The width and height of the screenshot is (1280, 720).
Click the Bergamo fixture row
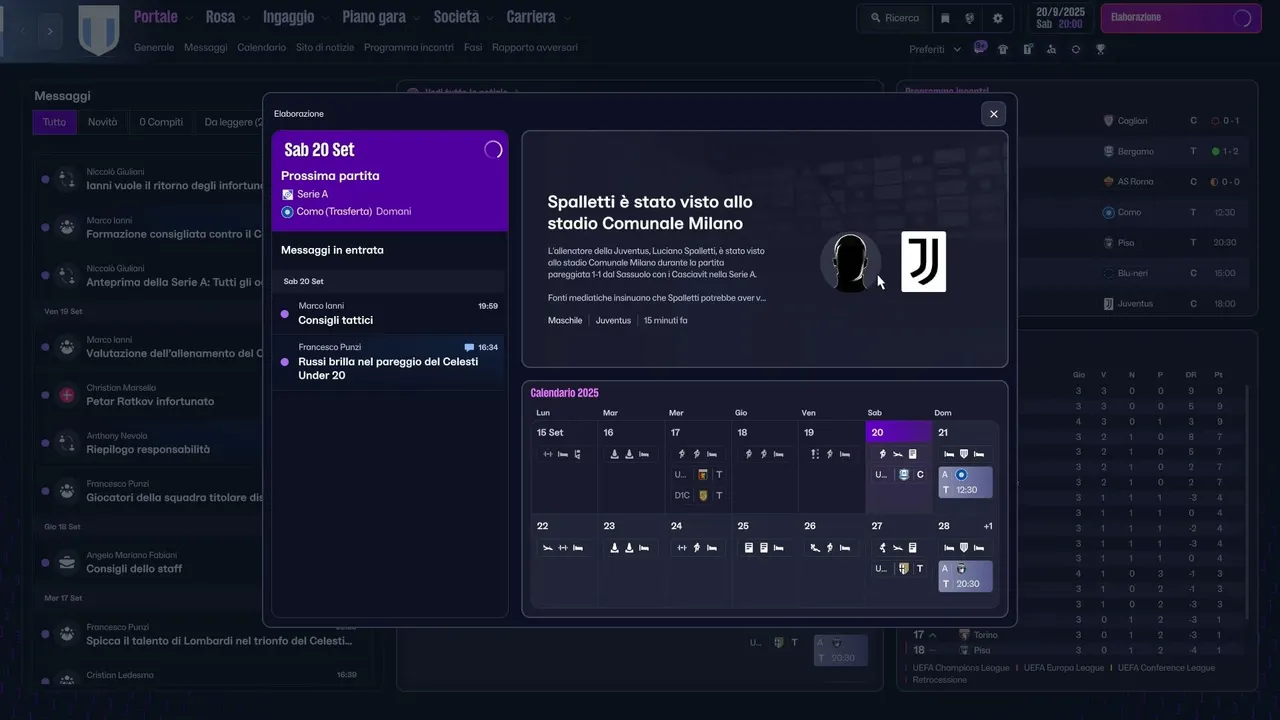click(1172, 152)
